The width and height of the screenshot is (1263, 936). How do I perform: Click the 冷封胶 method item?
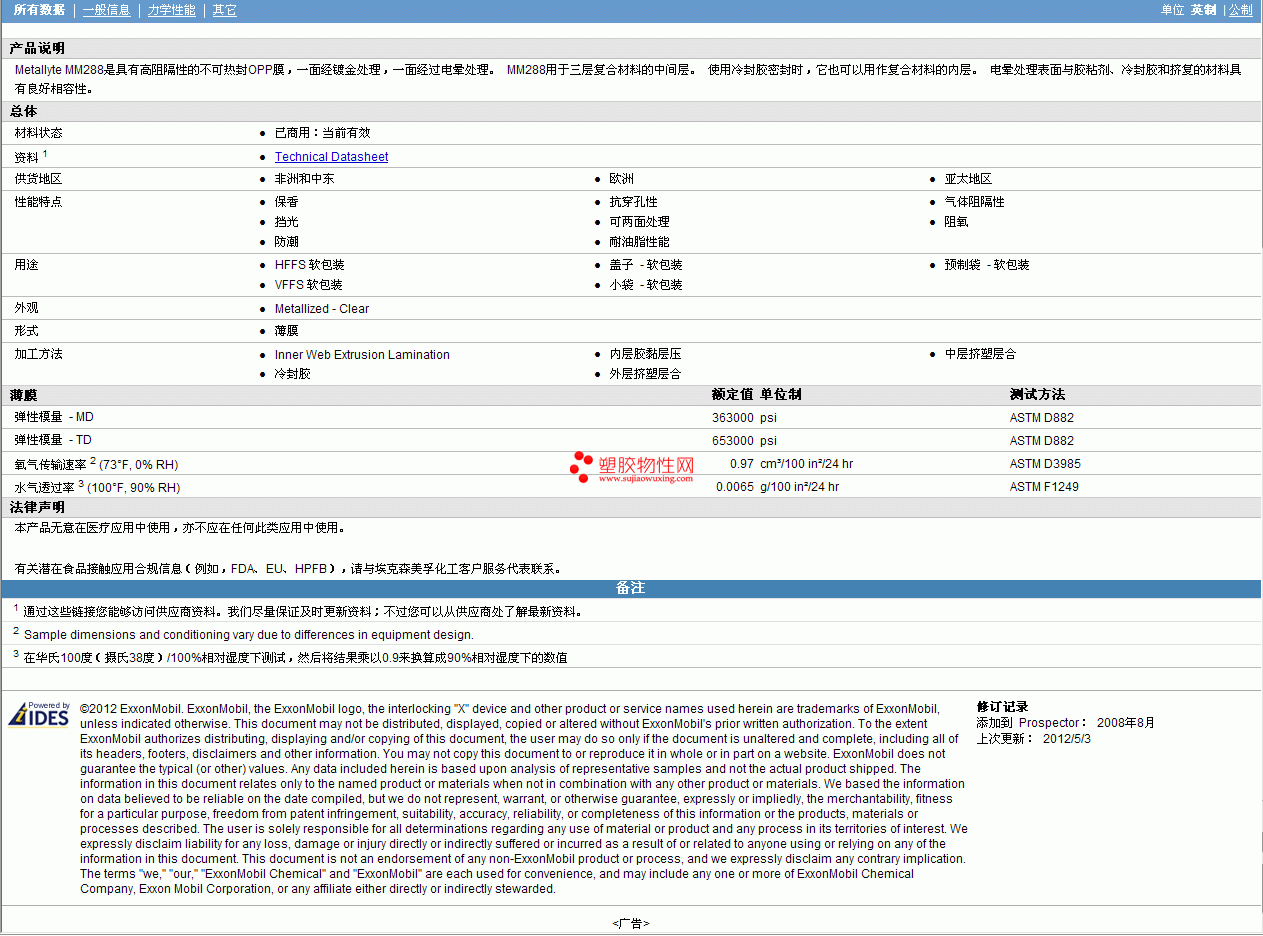(293, 374)
